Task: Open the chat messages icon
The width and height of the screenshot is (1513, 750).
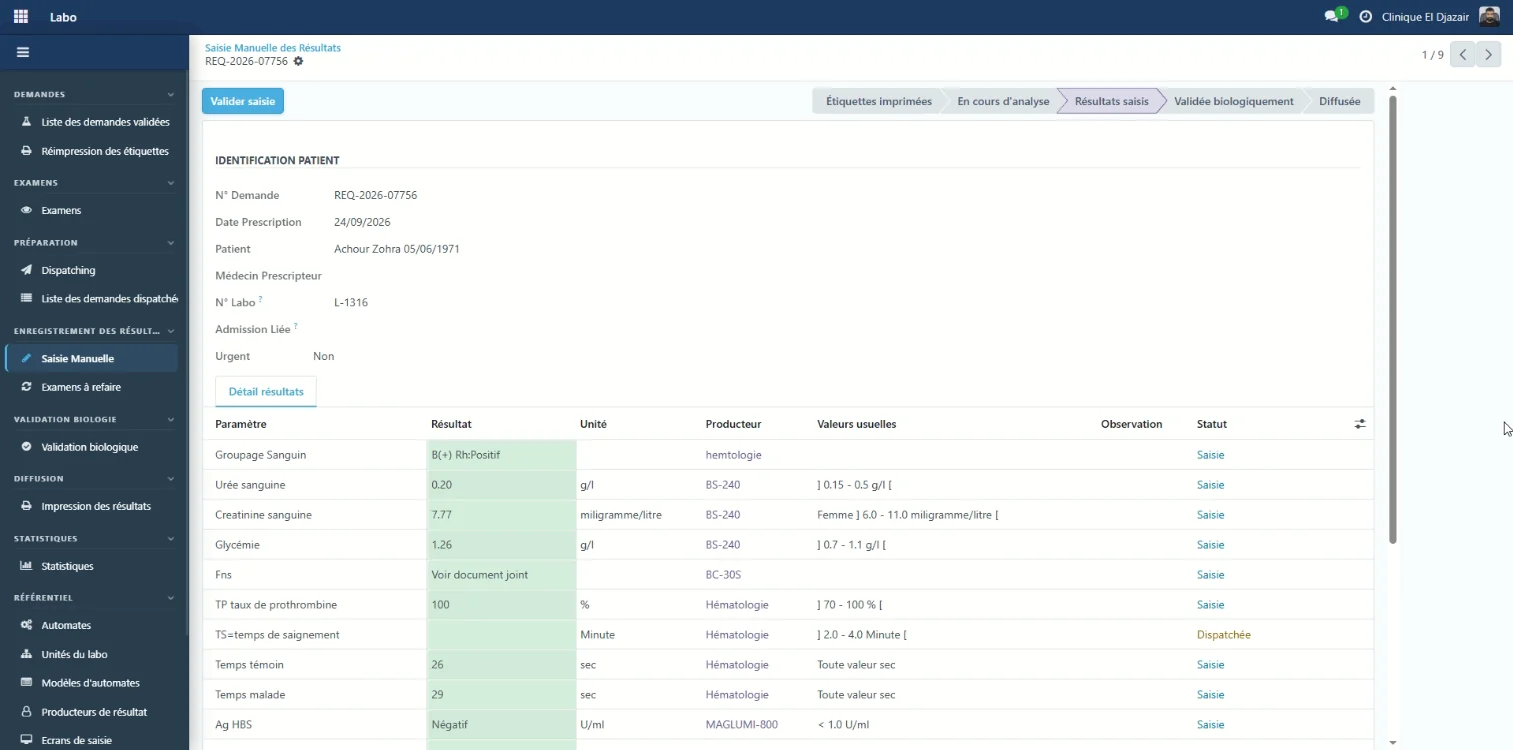Action: point(1331,17)
